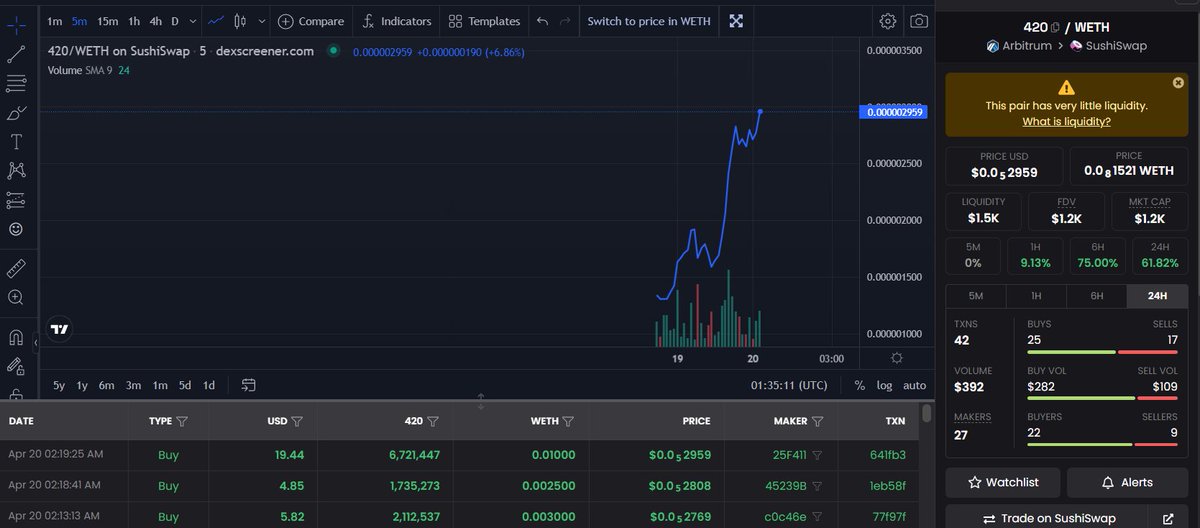Open the line chart style selector
Image resolution: width=1200 pixels, height=528 pixels.
tap(216, 21)
